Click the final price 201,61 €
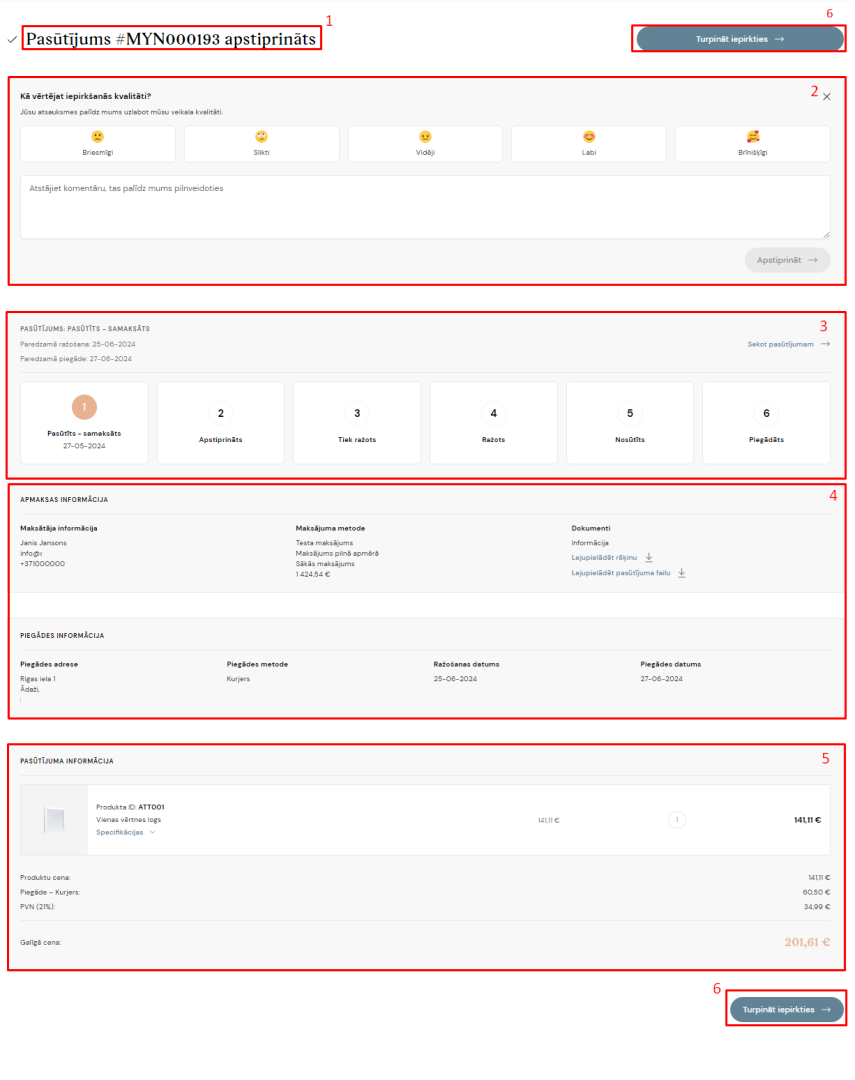The height and width of the screenshot is (1080, 855). point(807,942)
